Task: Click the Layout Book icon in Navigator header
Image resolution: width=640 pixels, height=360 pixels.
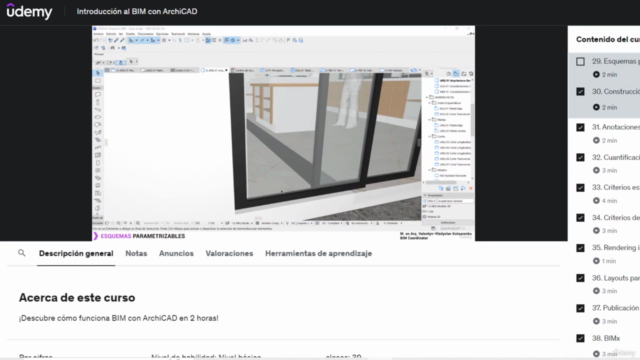Action: coord(464,74)
